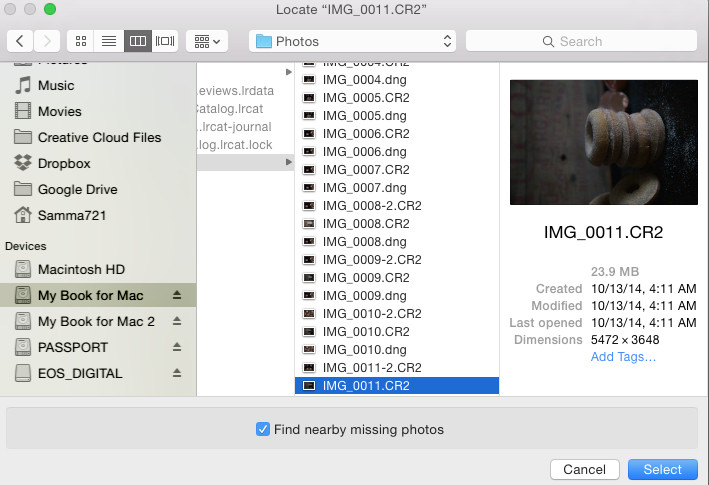Select My Book for Mac 2 drive
This screenshot has height=485, width=709.
[x=96, y=321]
